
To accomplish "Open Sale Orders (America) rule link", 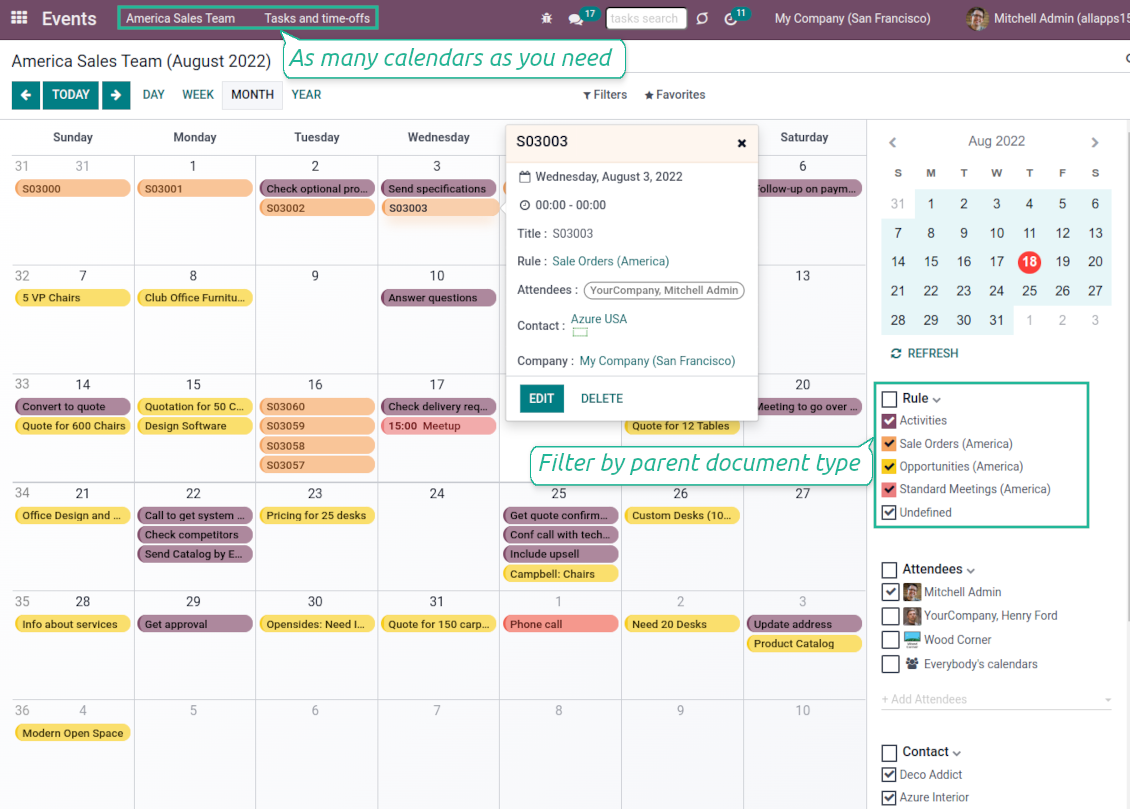I will click(x=610, y=262).
